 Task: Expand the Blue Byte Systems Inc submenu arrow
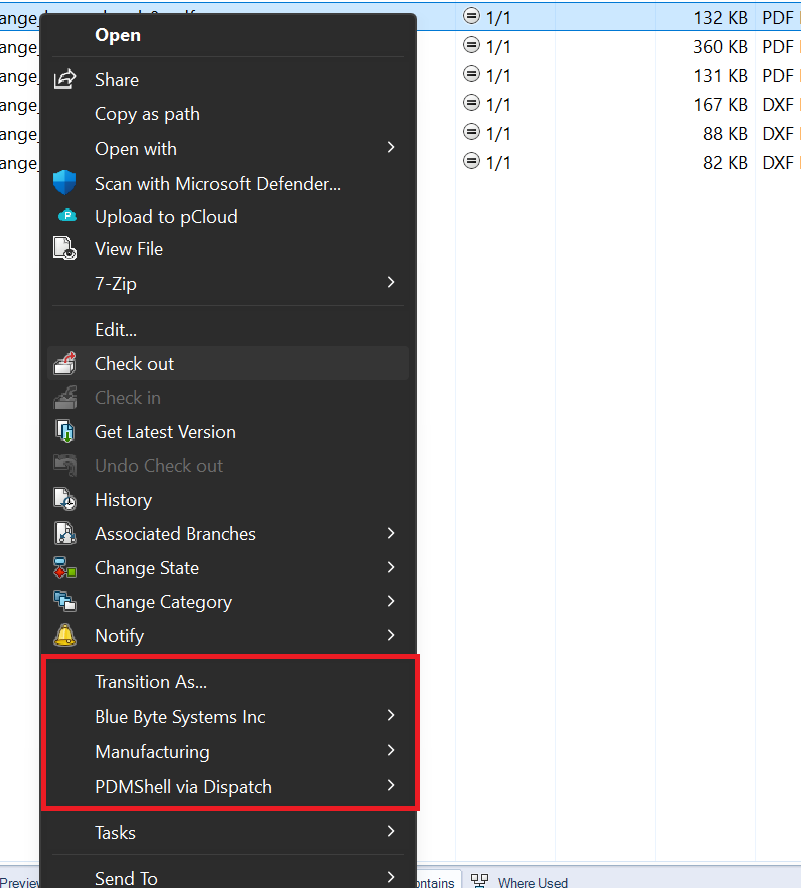click(391, 716)
